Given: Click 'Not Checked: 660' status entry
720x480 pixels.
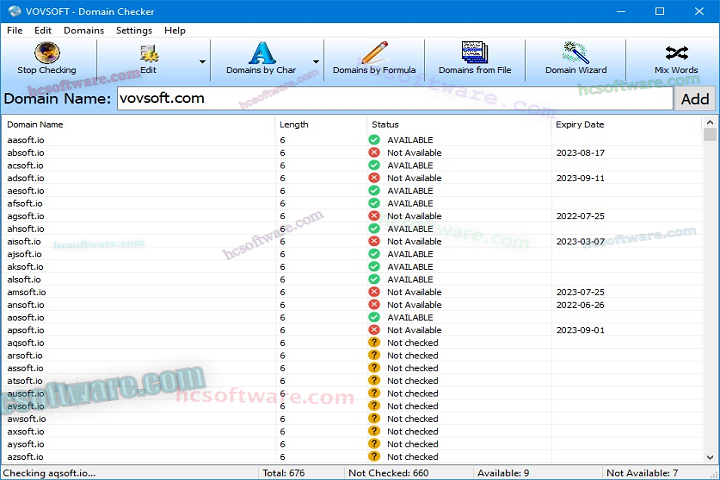Looking at the screenshot, I should click(388, 473).
